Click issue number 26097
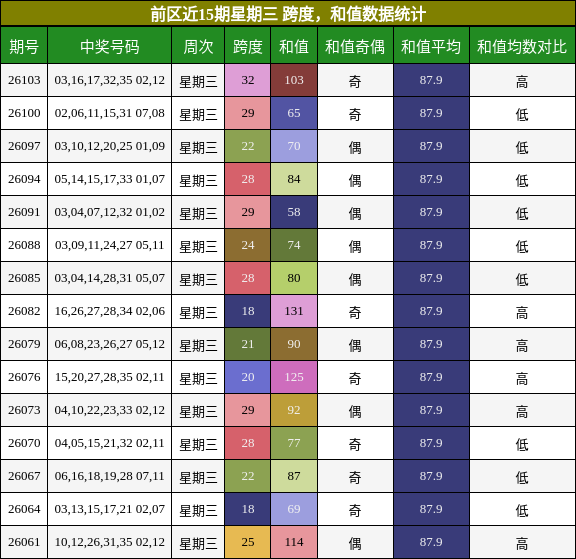 24,146
